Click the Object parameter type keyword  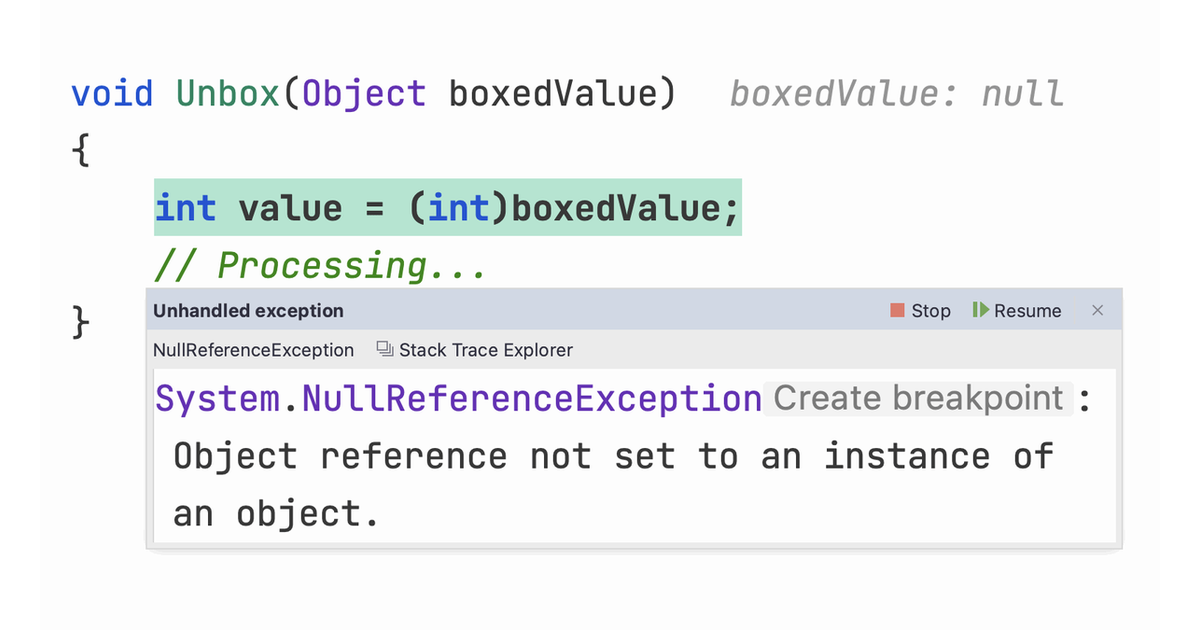(363, 93)
